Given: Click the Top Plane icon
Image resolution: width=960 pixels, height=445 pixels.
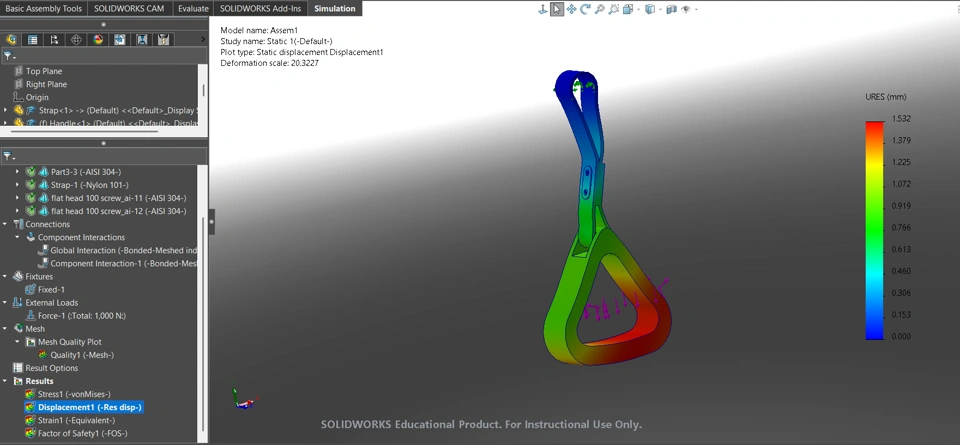Looking at the screenshot, I should [x=18, y=71].
